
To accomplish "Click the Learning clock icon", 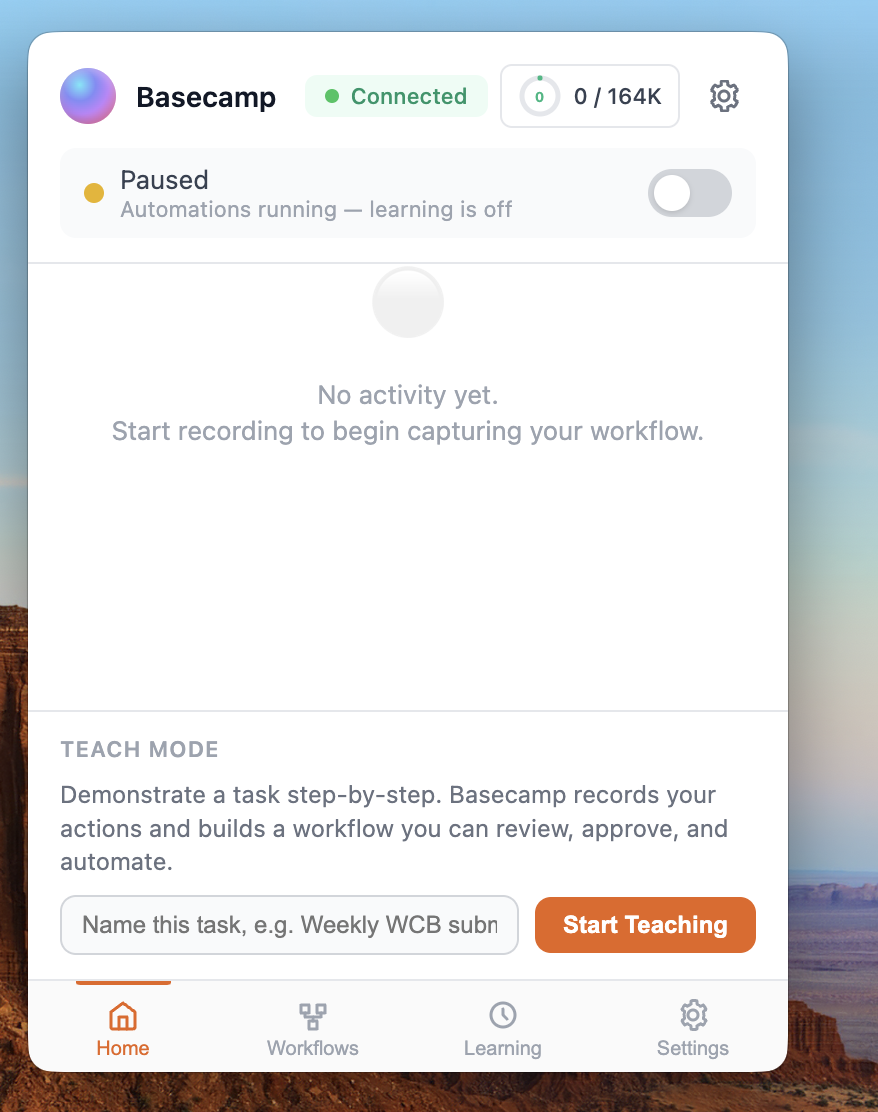I will point(503,1015).
